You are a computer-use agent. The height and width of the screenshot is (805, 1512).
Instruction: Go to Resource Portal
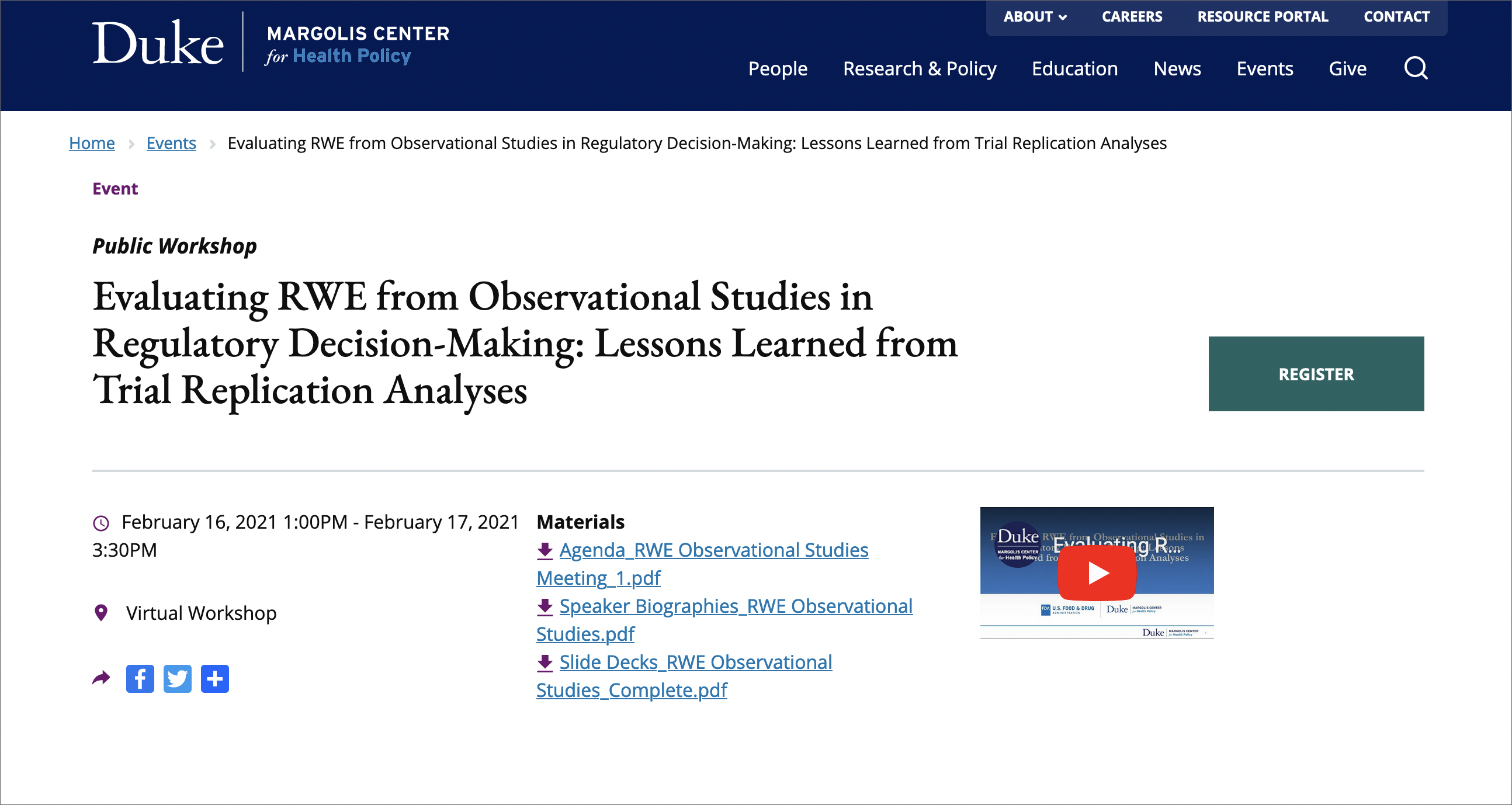tap(1263, 16)
